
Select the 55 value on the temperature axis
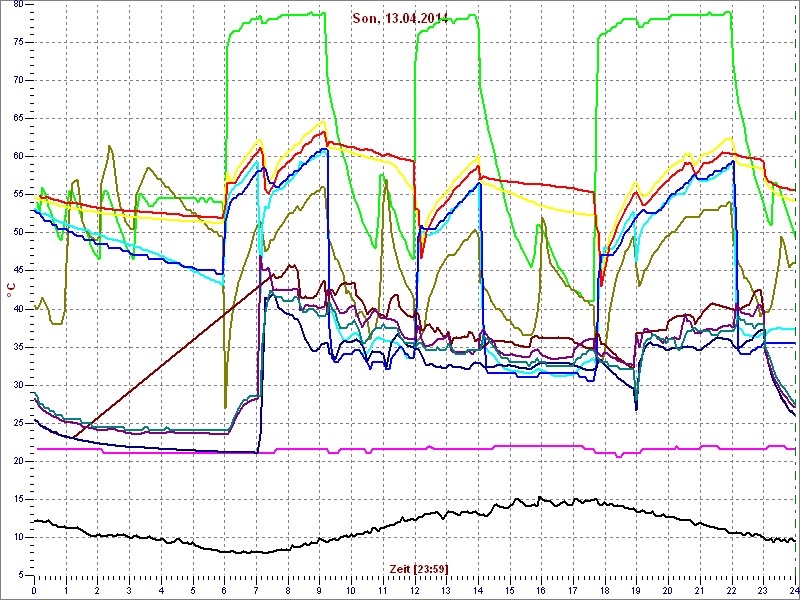pyautogui.click(x=17, y=194)
